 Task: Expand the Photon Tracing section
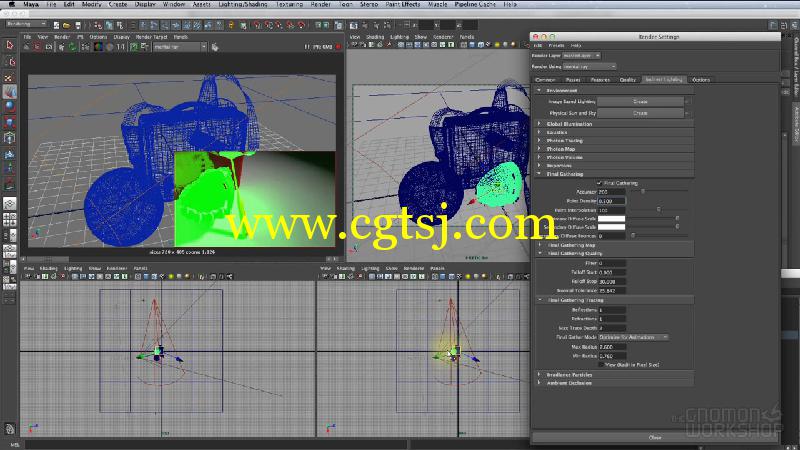point(539,140)
